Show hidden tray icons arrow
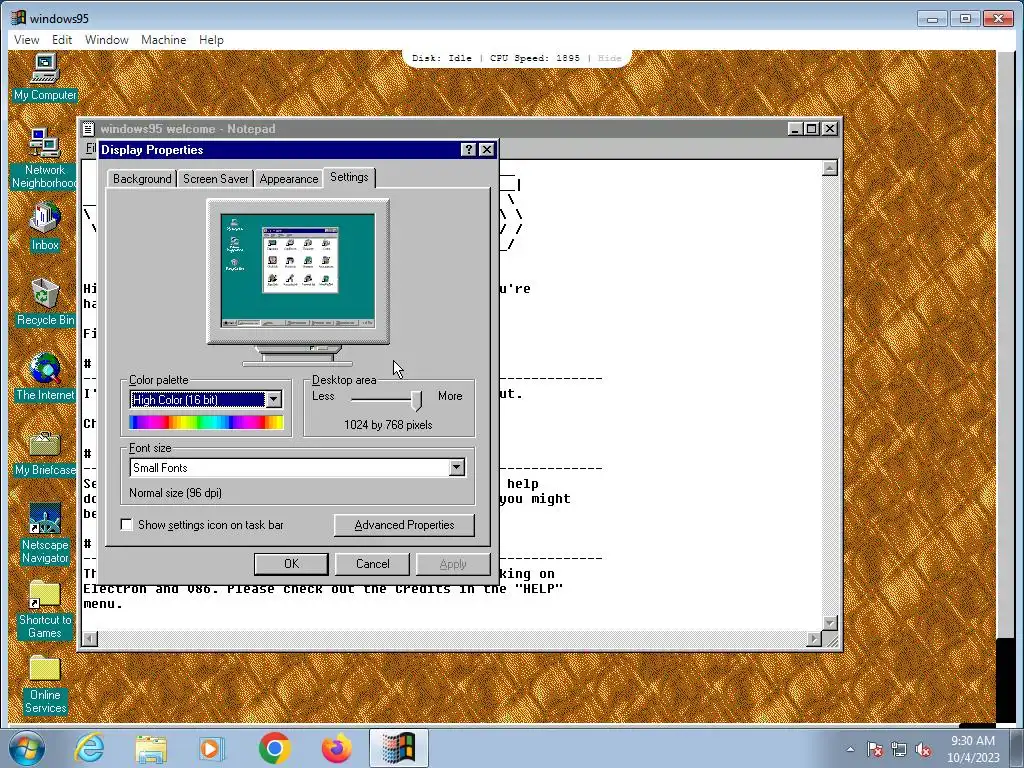 coord(850,750)
